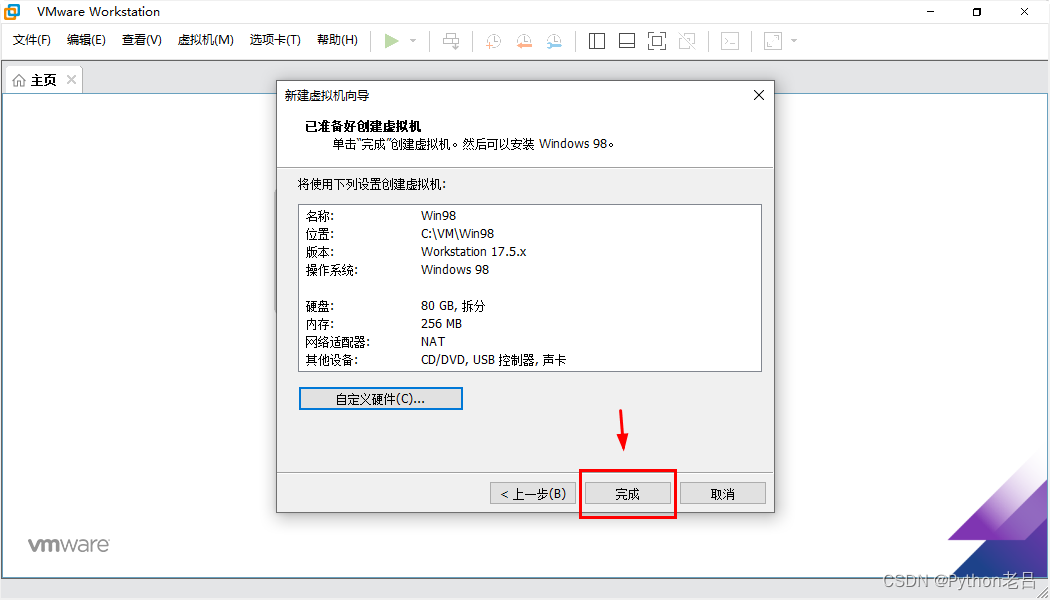1050x600 pixels.
Task: Click the 取消 button in the wizard
Action: tap(723, 494)
